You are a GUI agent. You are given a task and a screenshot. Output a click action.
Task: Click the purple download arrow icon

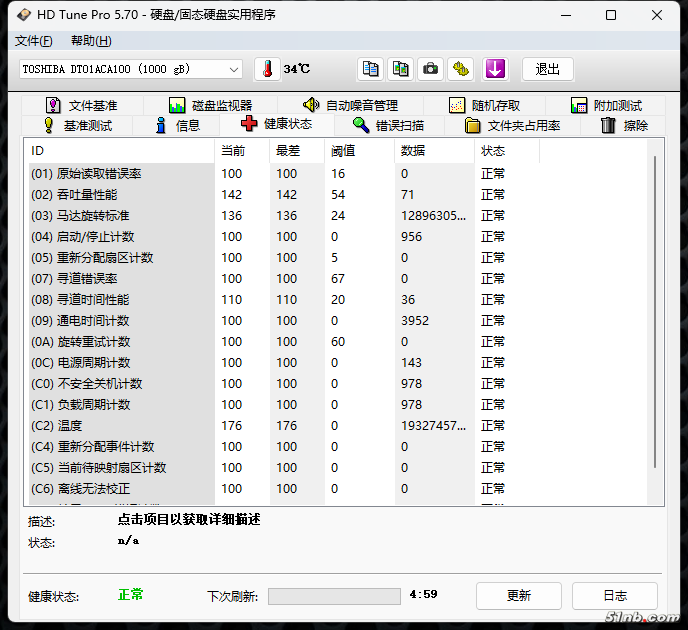tap(495, 69)
